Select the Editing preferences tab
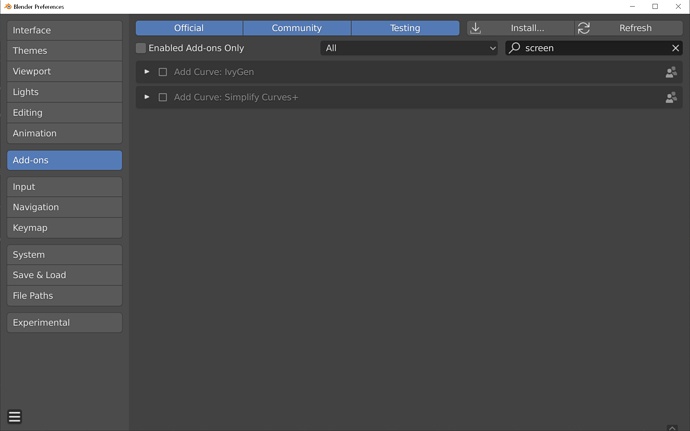This screenshot has width=690, height=431. click(64, 113)
